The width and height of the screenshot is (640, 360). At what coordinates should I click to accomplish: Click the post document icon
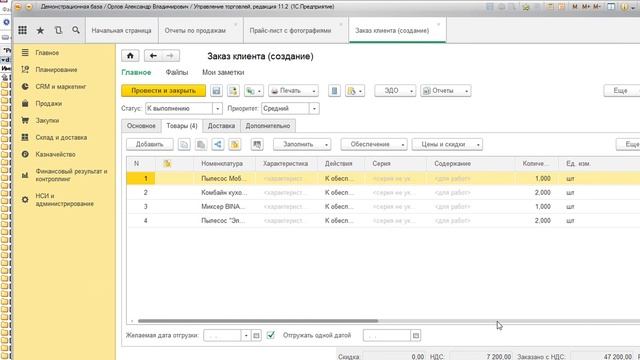pos(233,91)
